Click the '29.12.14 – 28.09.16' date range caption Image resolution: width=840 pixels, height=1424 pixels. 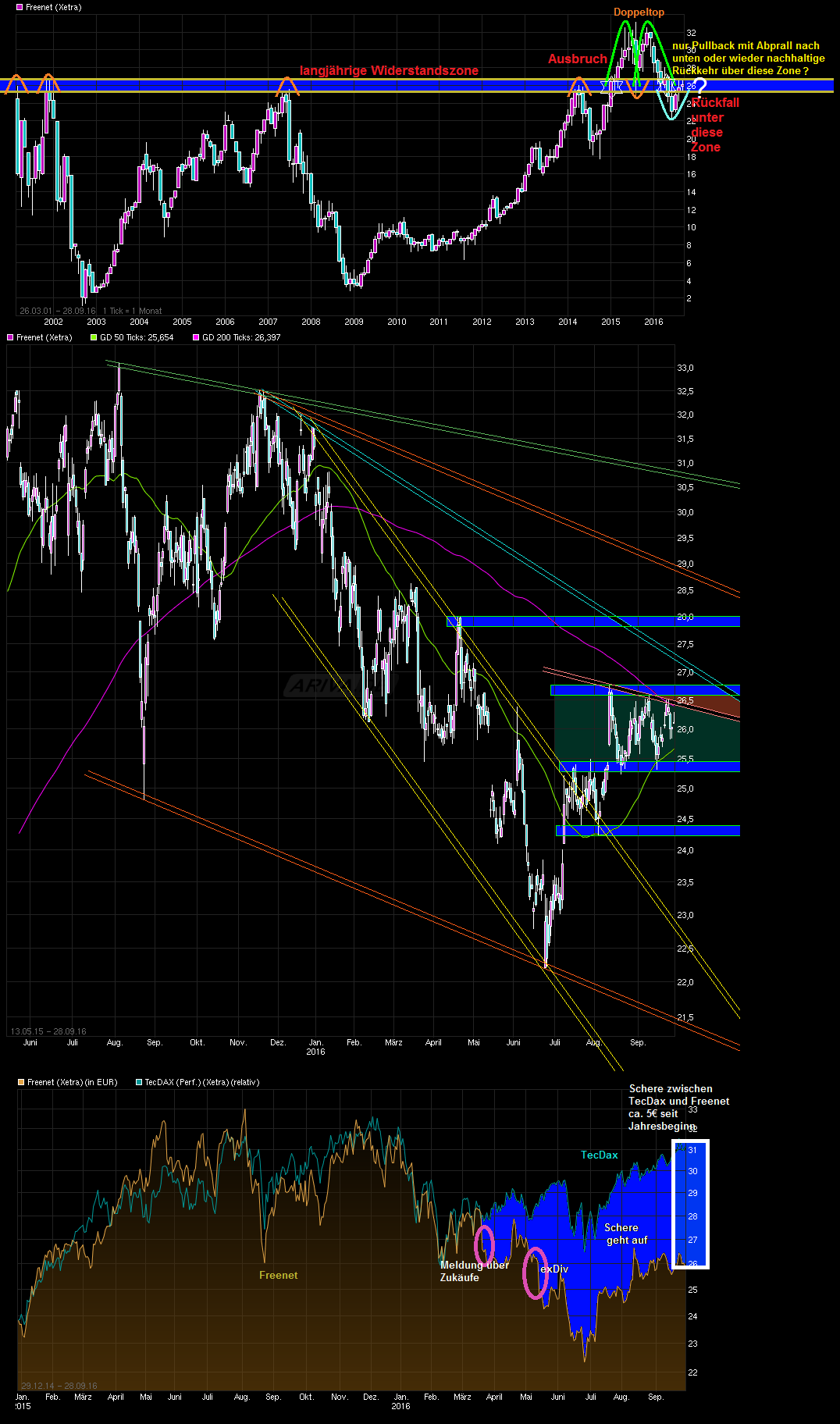click(59, 1386)
